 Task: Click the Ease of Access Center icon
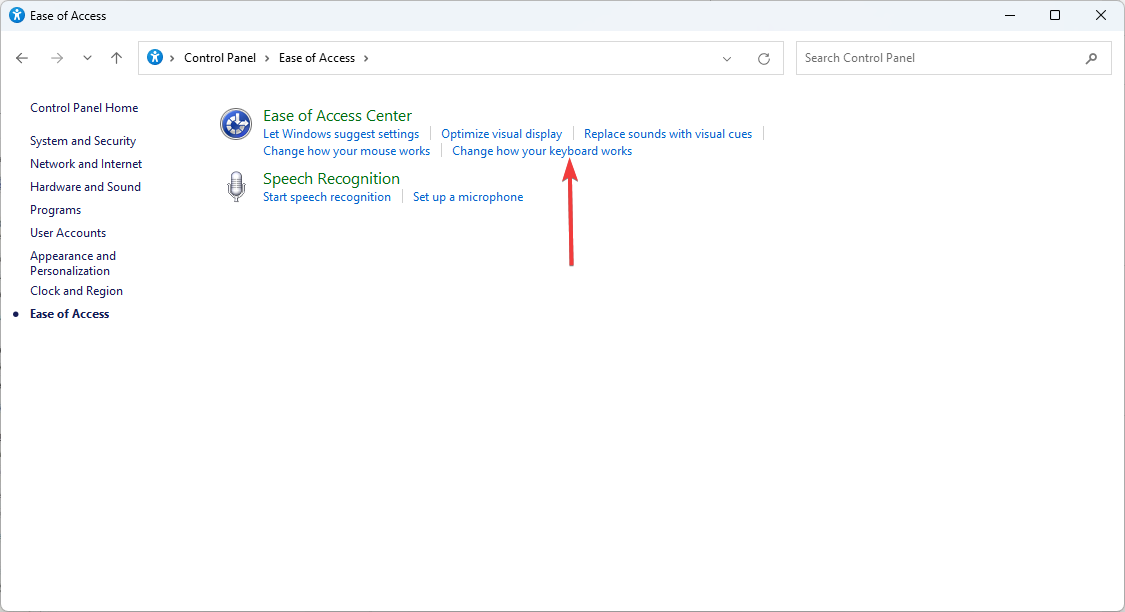click(x=235, y=124)
